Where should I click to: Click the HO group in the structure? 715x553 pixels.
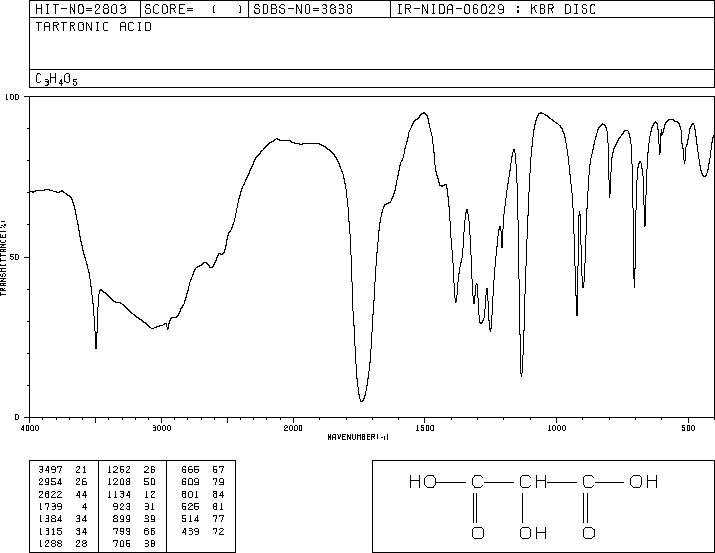(x=423, y=481)
